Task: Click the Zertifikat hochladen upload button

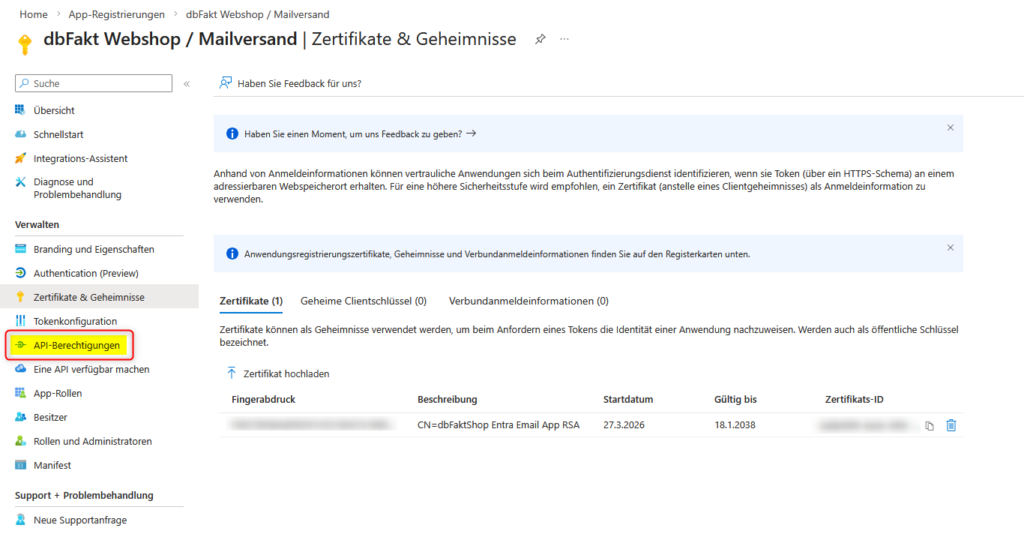Action: [x=278, y=373]
